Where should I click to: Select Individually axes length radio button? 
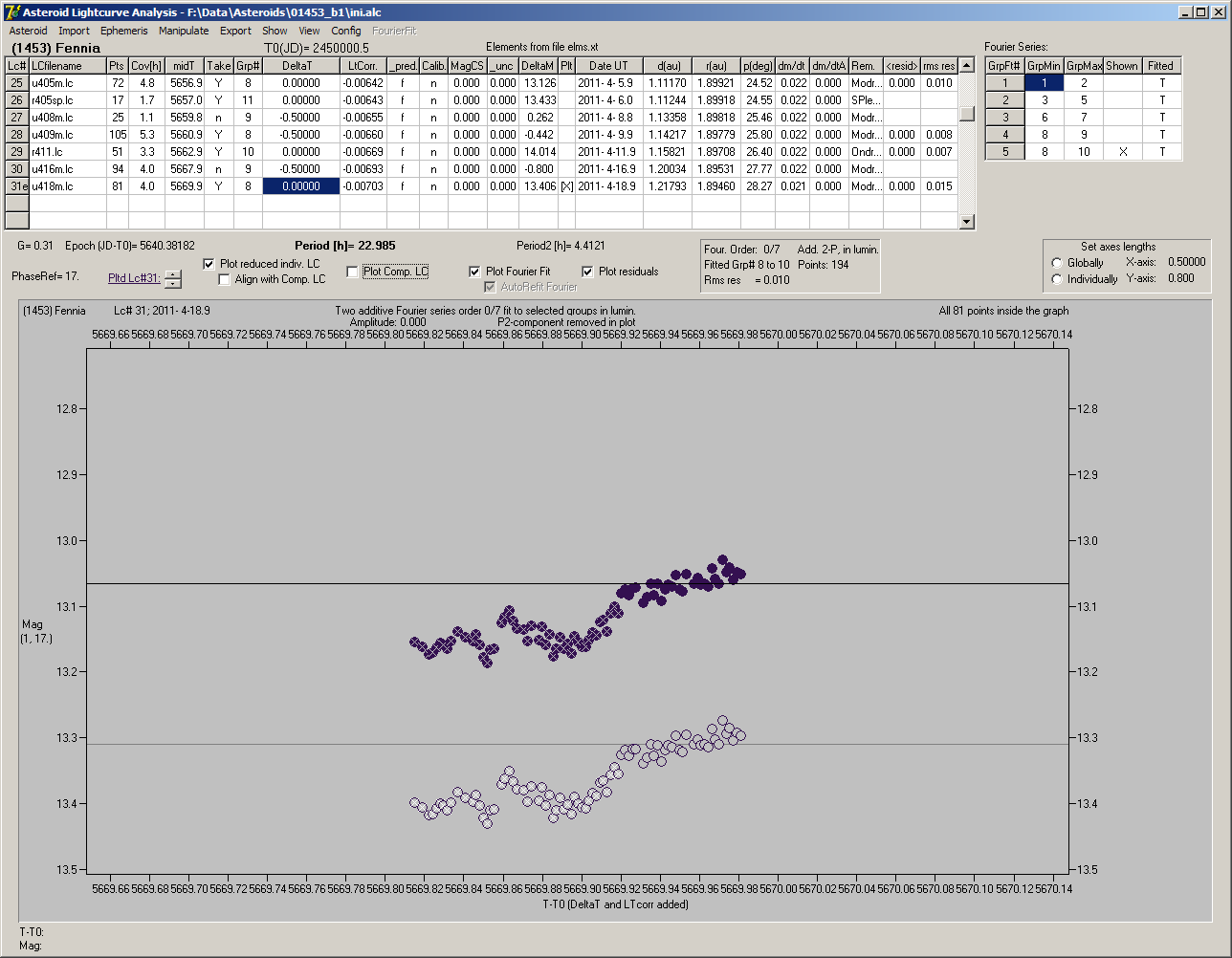click(1057, 279)
